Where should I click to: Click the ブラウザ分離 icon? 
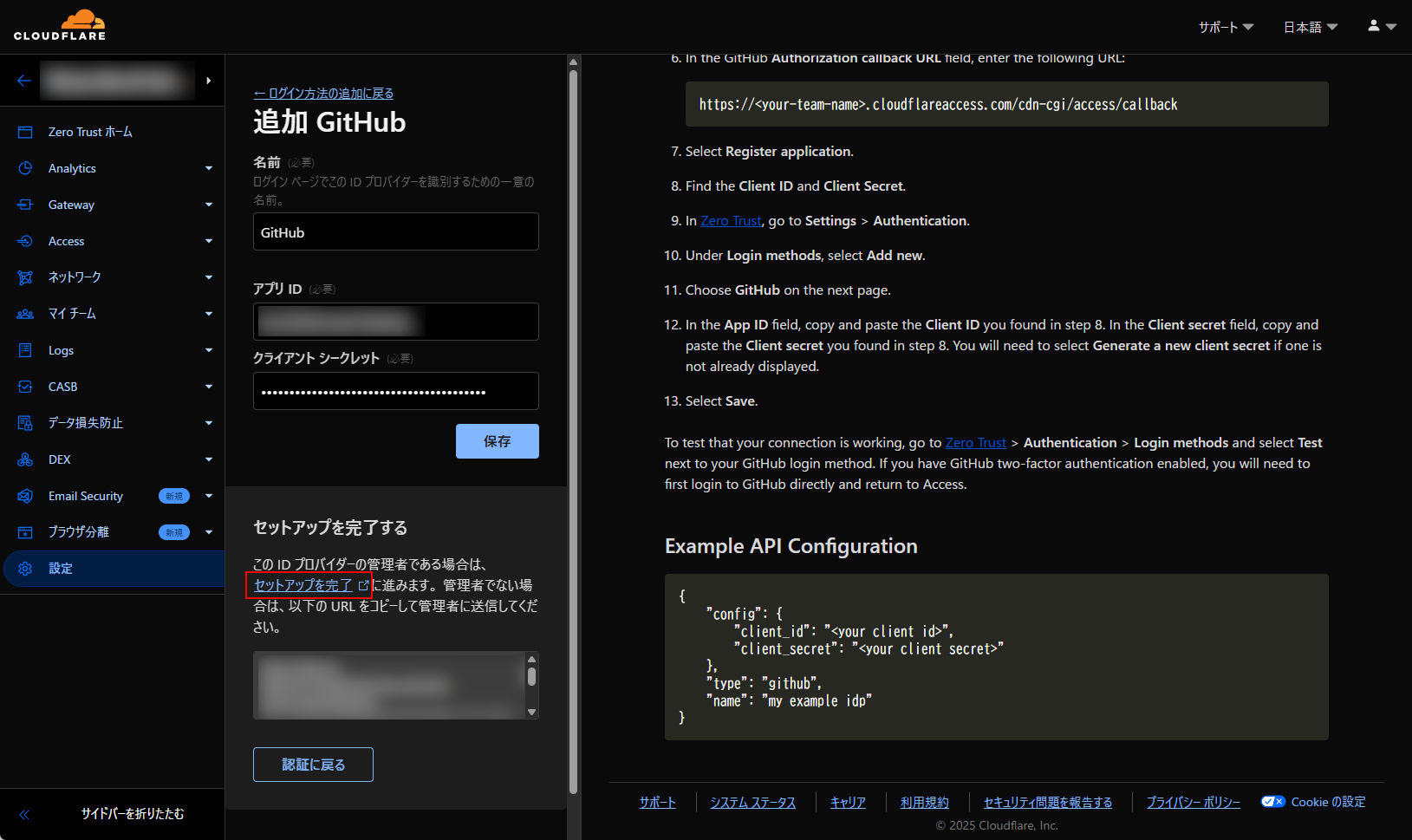pyautogui.click(x=25, y=532)
